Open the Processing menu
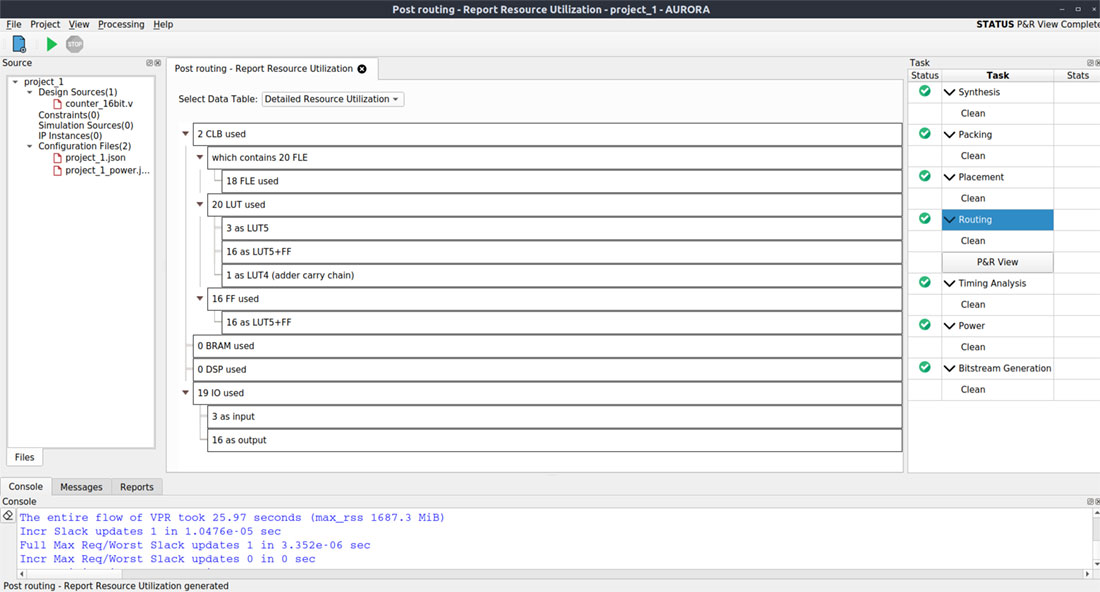 tap(121, 25)
